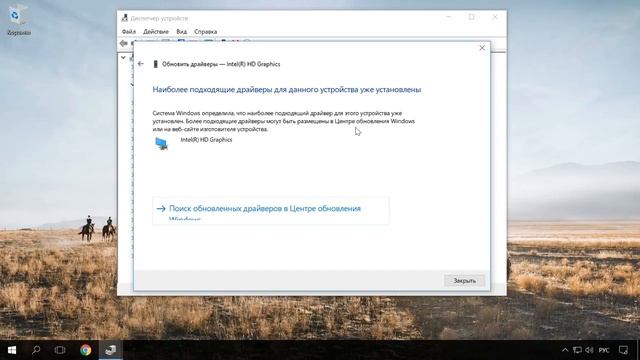Click the Intel(R) HD Graphics device icon
Viewport: 640px width, 360px height.
(x=162, y=144)
